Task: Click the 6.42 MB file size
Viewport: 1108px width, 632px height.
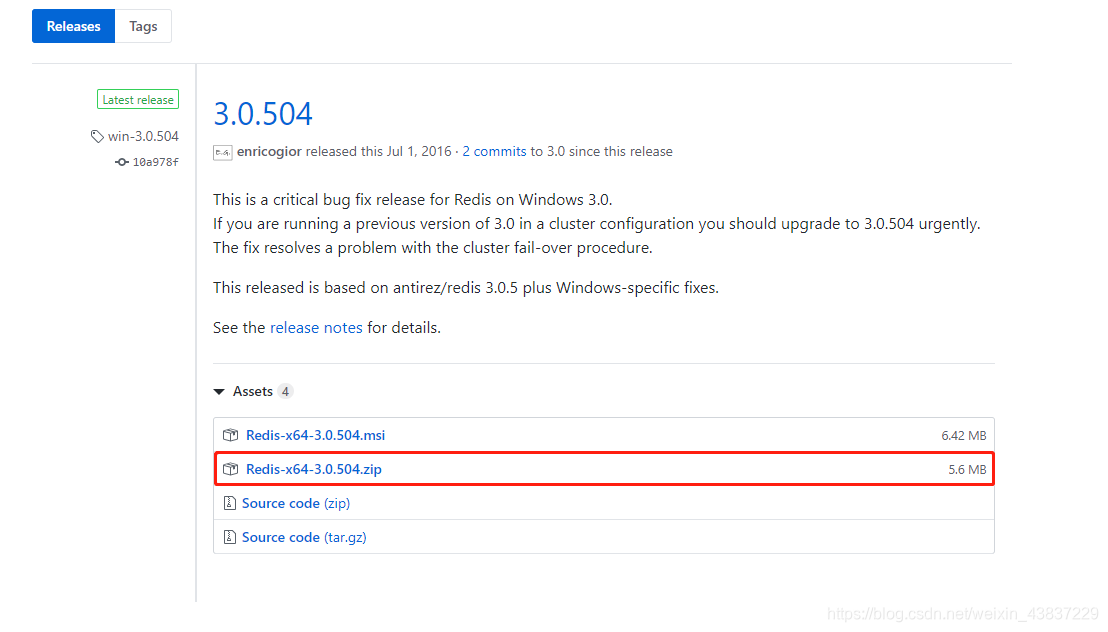Action: 964,435
